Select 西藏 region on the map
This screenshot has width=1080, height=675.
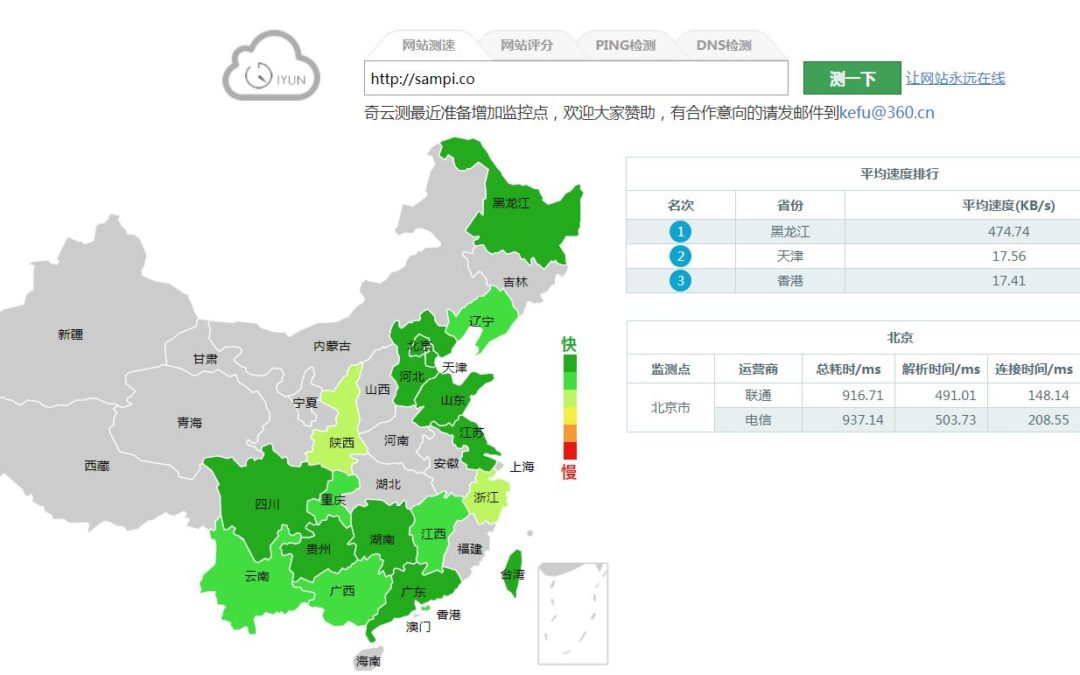click(x=96, y=466)
